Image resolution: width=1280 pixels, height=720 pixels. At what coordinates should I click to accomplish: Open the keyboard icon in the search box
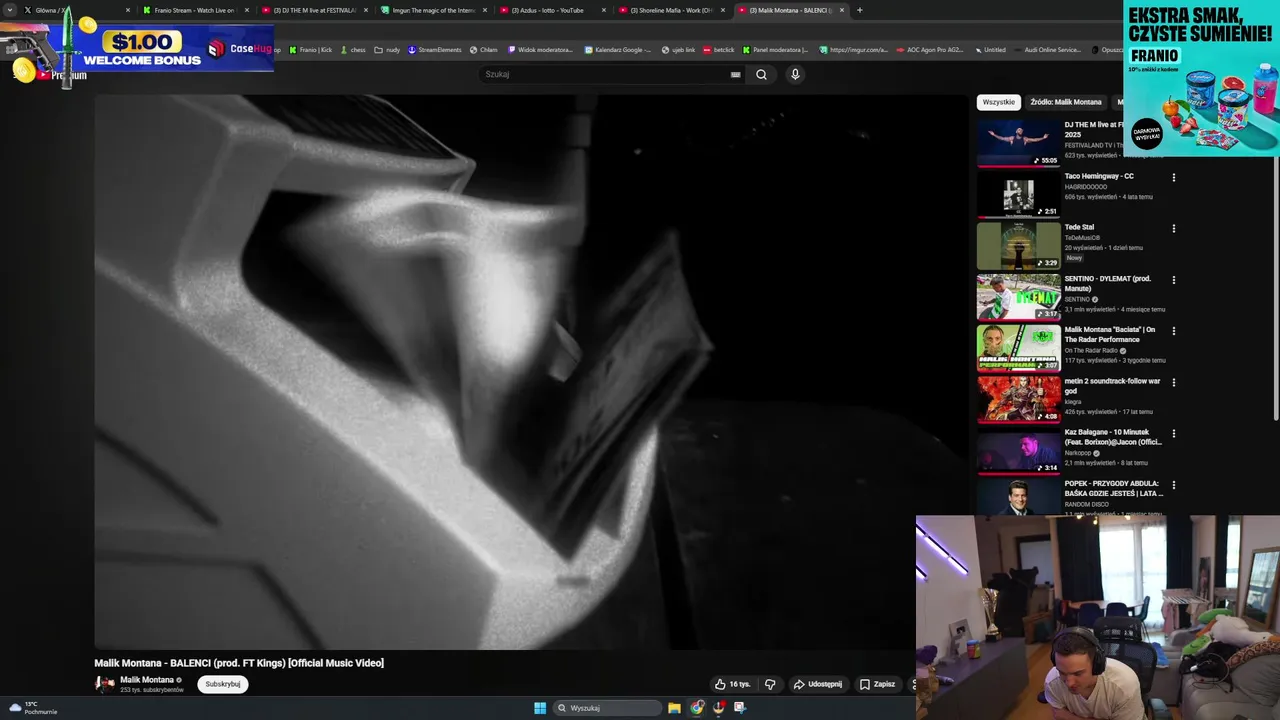click(735, 74)
